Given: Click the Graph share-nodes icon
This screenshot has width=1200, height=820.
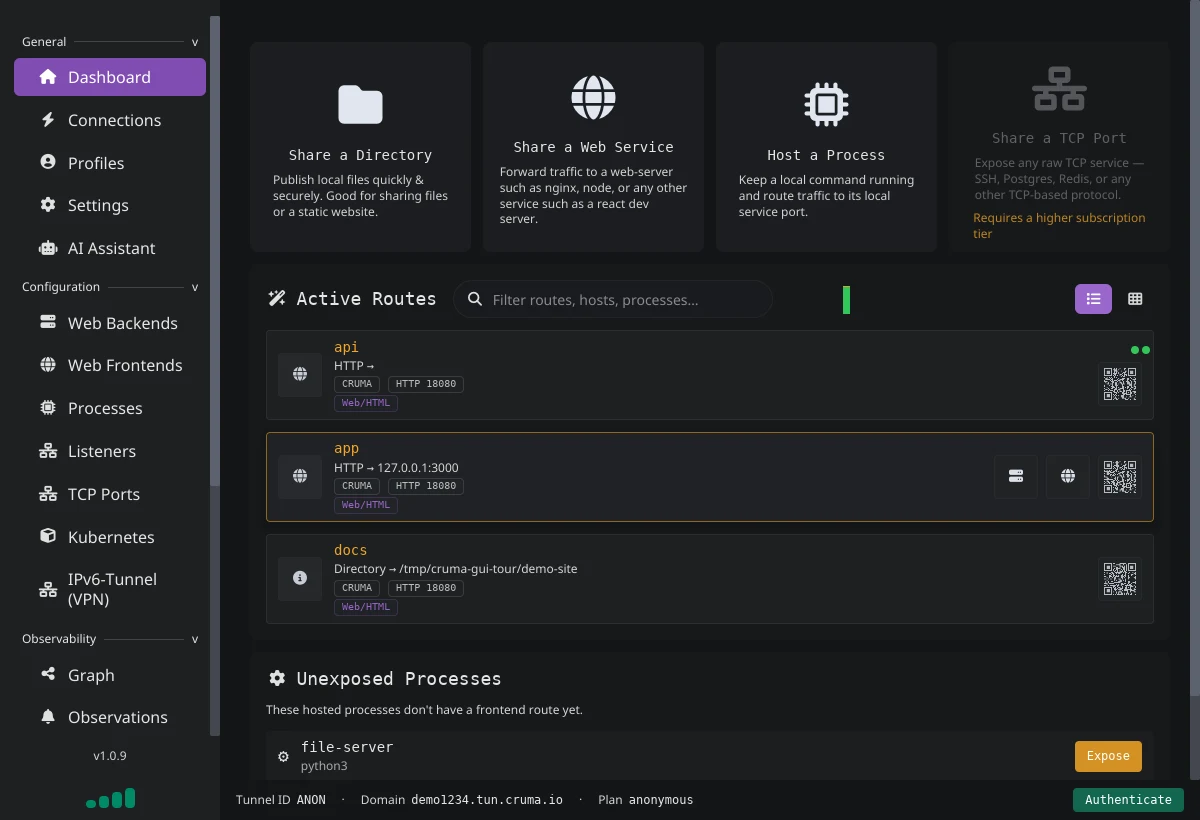Looking at the screenshot, I should click(48, 675).
